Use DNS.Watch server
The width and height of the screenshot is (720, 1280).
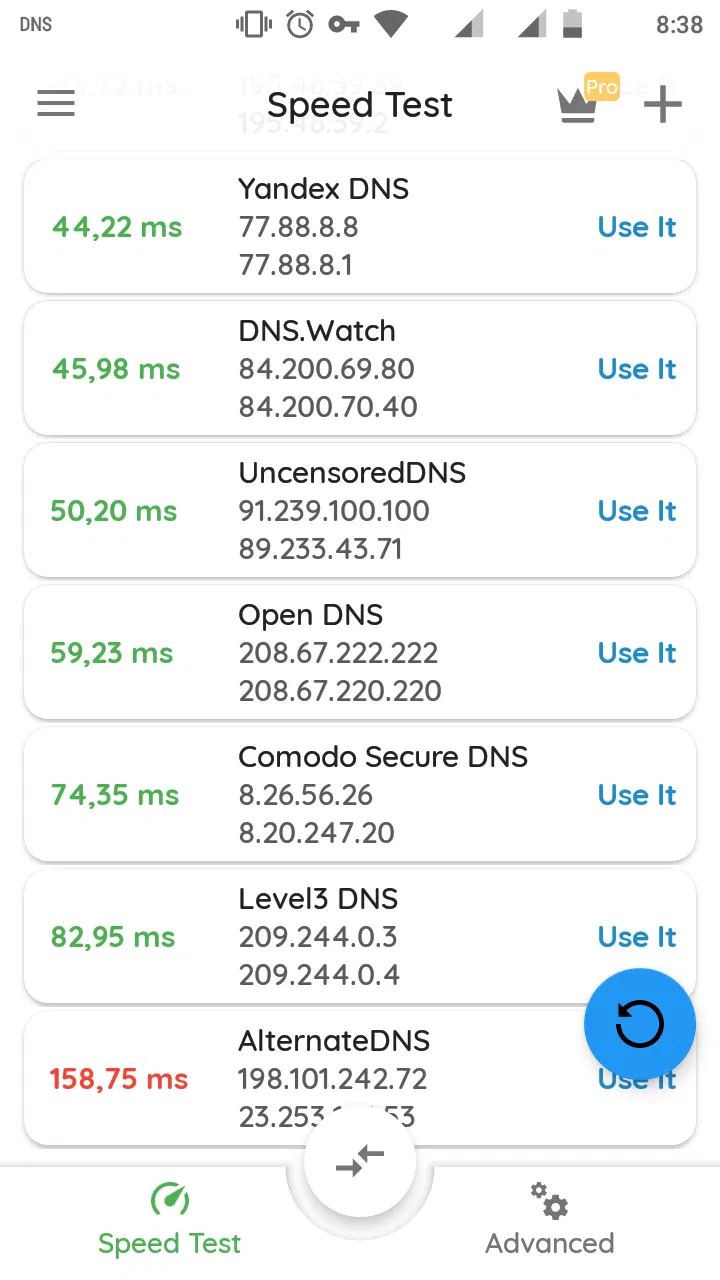click(x=637, y=370)
